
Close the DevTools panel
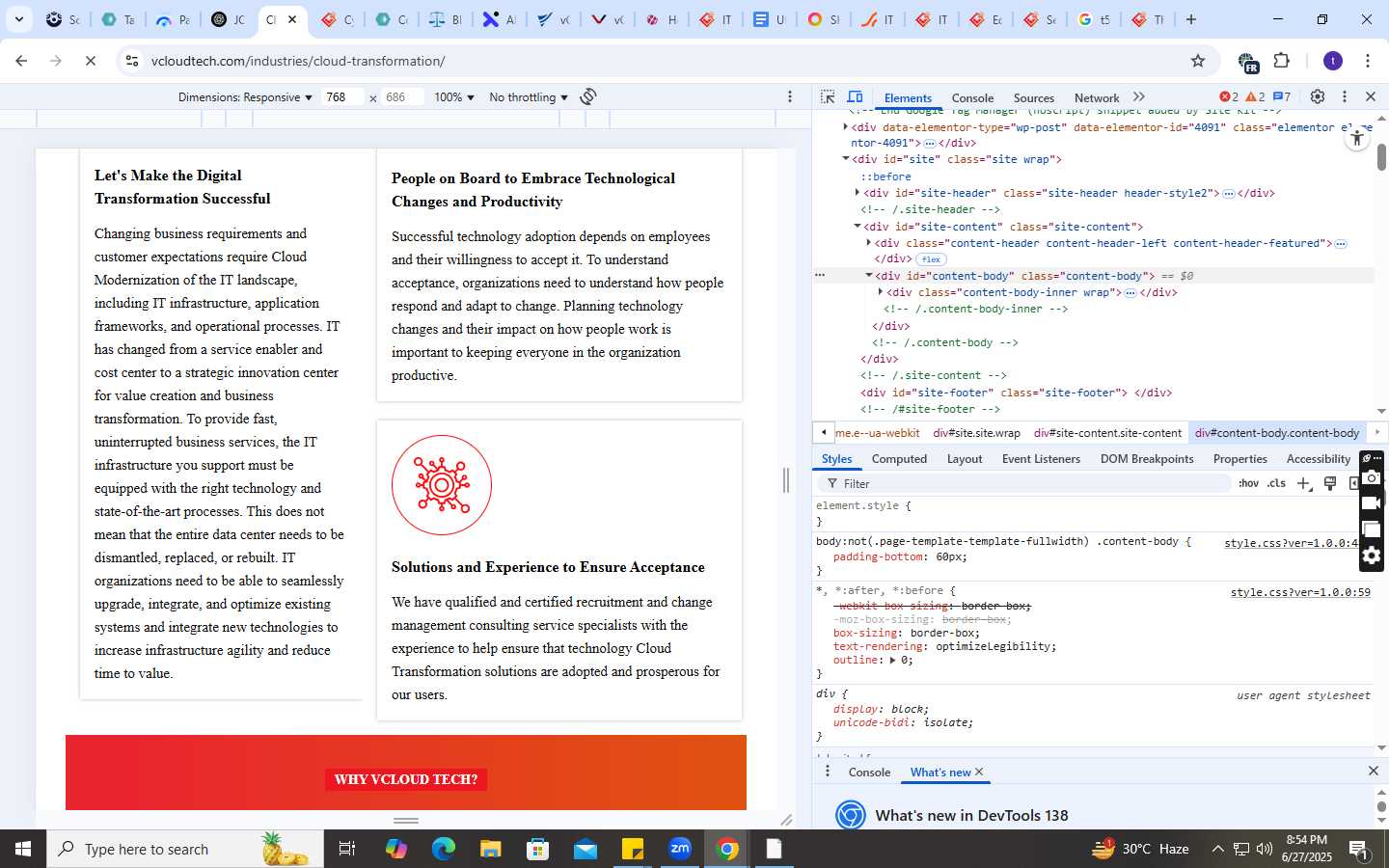tap(1371, 96)
